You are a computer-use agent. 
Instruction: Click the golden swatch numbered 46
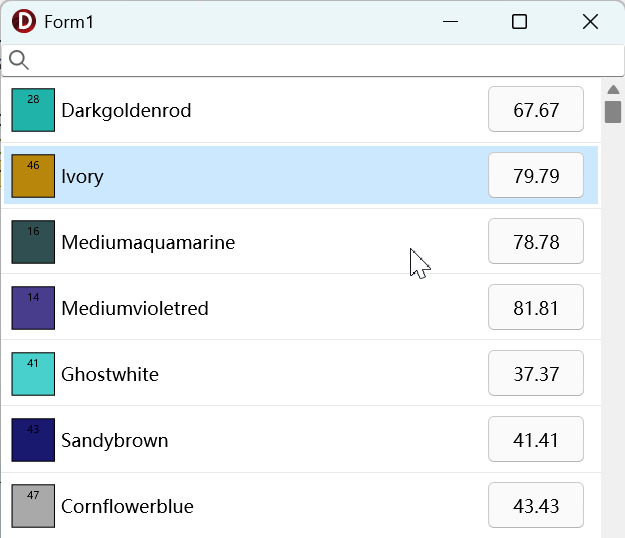(33, 176)
